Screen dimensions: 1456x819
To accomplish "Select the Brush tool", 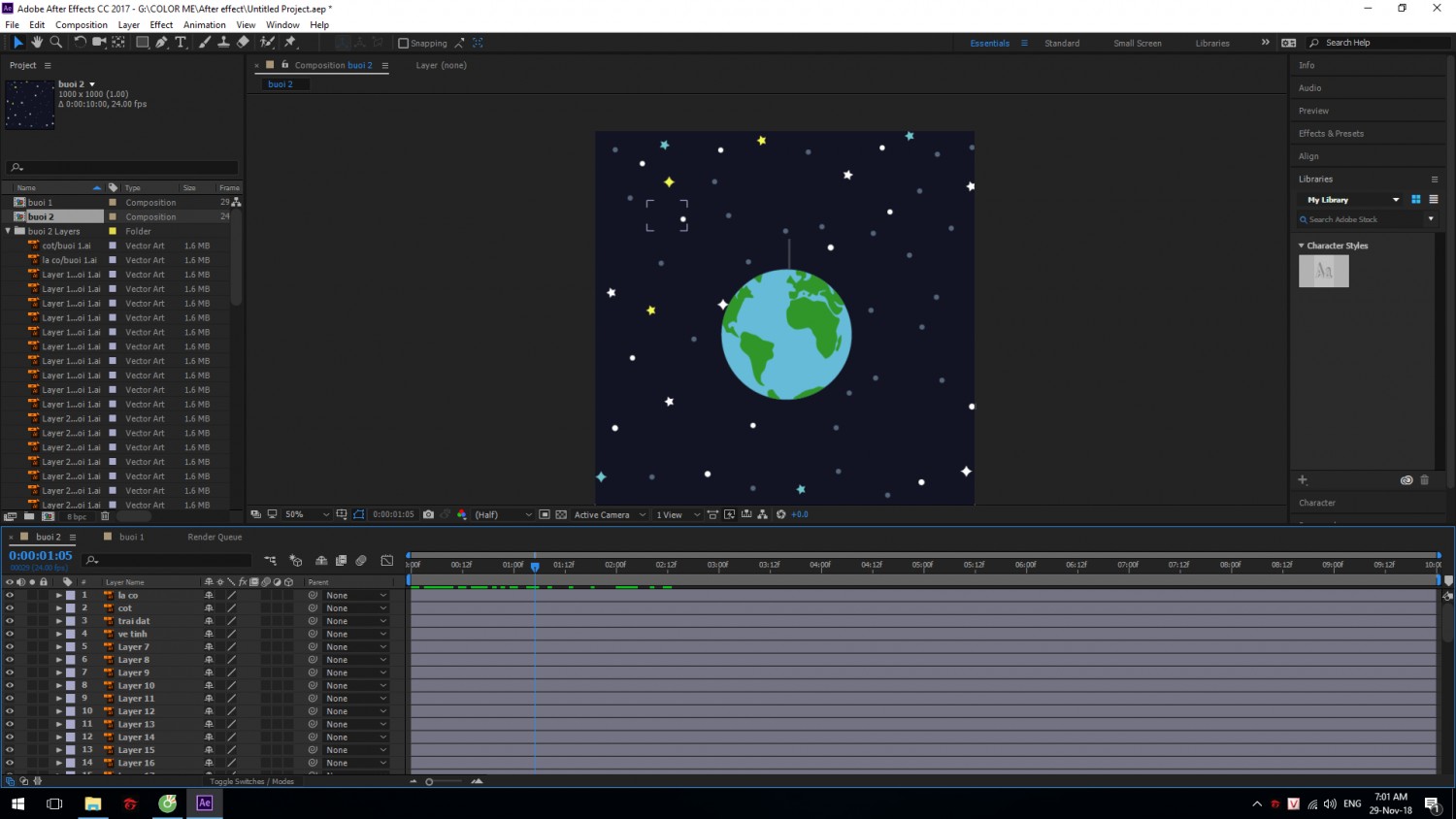I will (205, 43).
